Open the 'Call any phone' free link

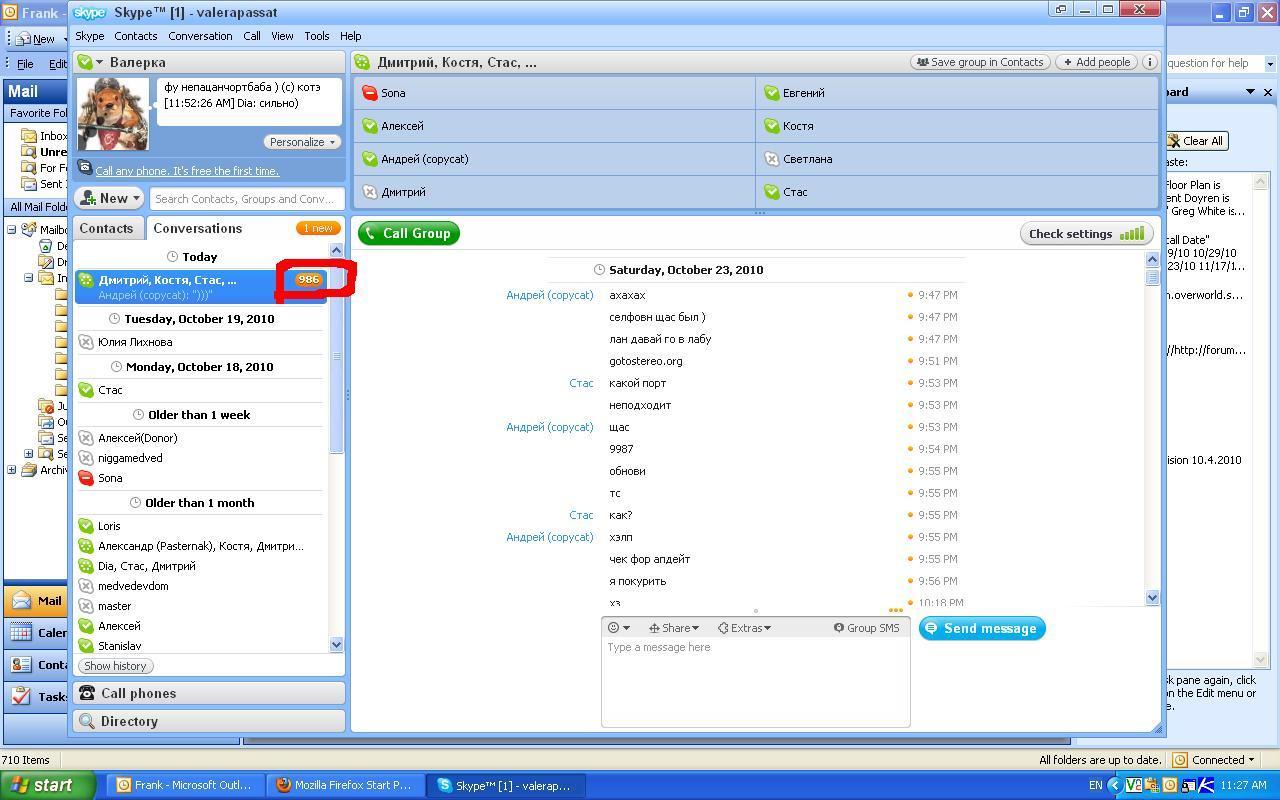pos(187,171)
